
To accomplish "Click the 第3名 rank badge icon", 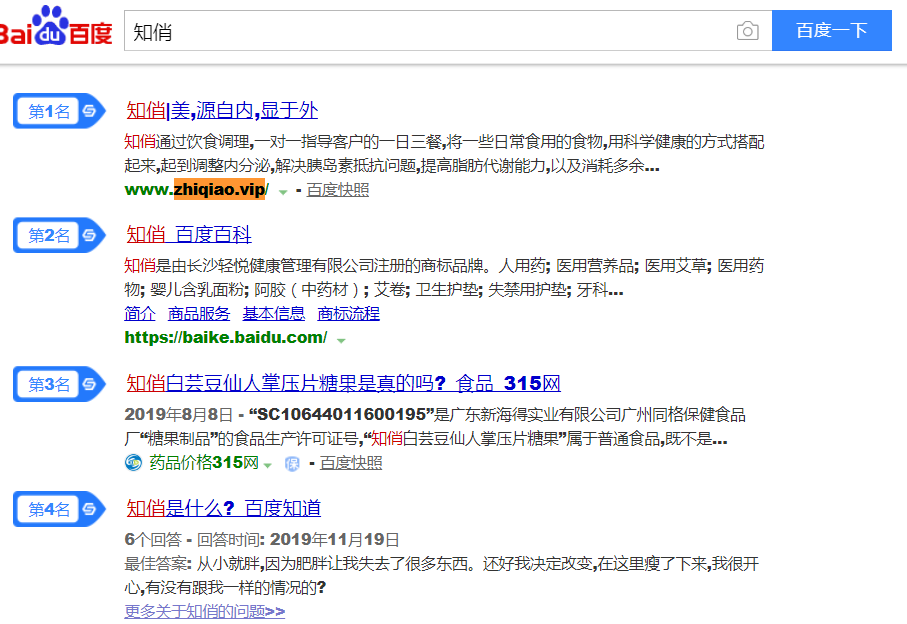I will (x=59, y=383).
